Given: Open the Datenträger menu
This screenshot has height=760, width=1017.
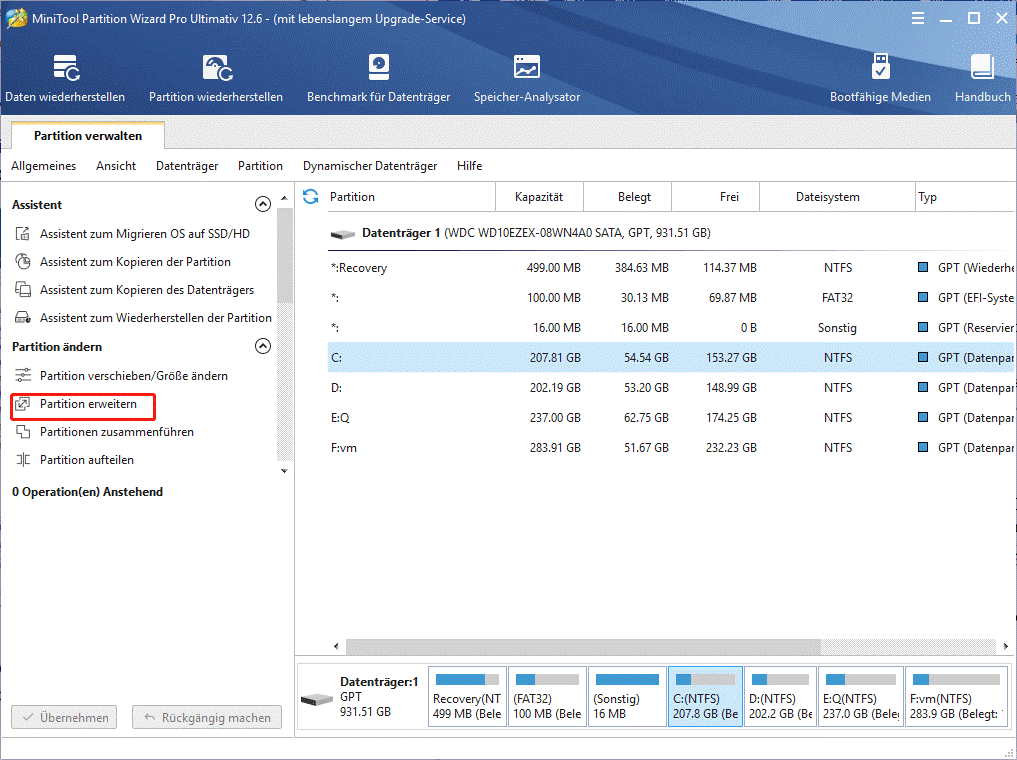Looking at the screenshot, I should coord(187,166).
